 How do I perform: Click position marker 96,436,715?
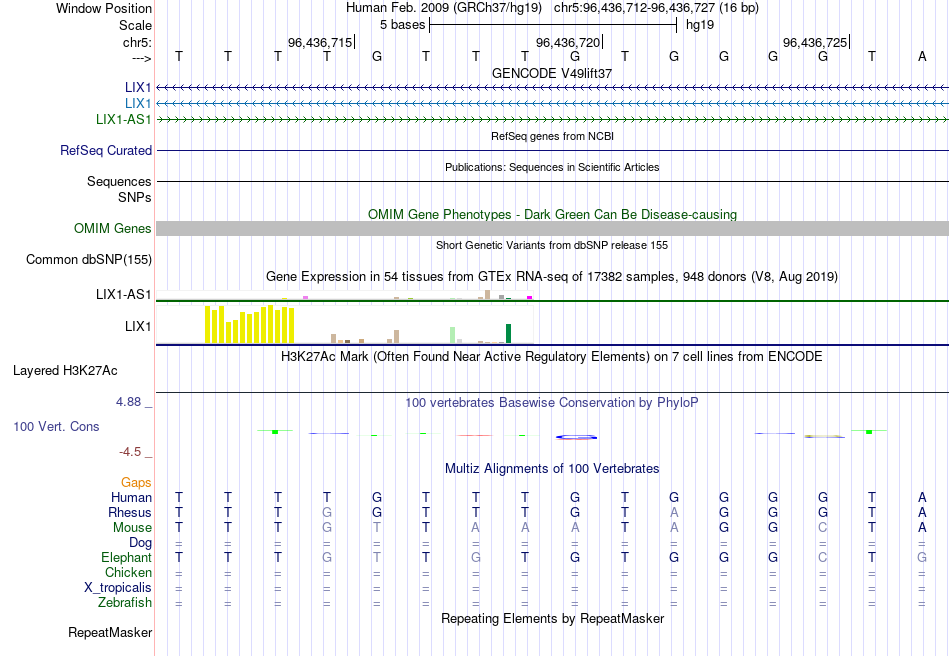tap(320, 42)
